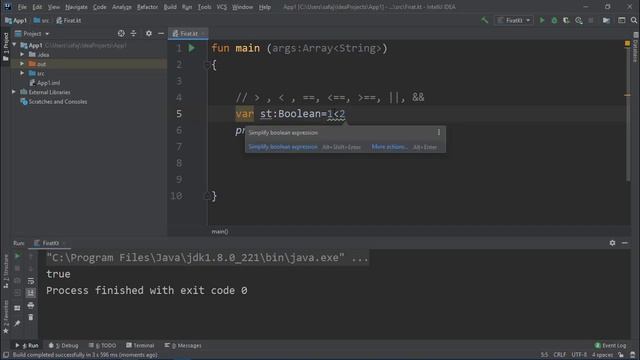Click More actions link in popup
The width and height of the screenshot is (640, 360).
pyautogui.click(x=390, y=147)
